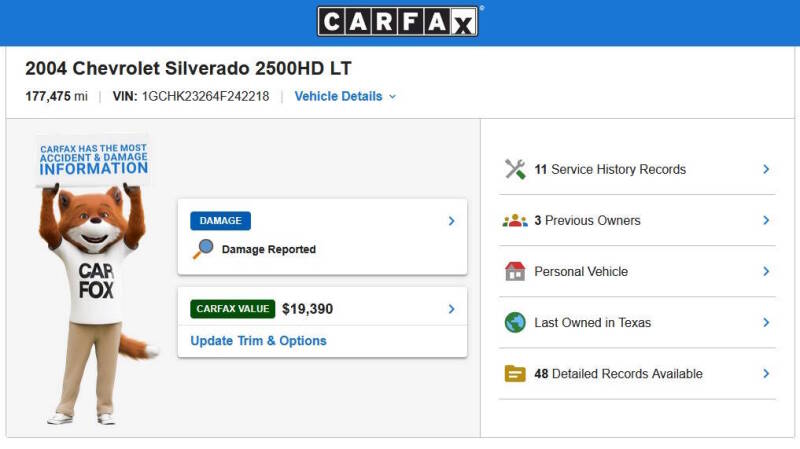Open Previous Owners chevron
Screen dimensions: 800x449
click(x=766, y=220)
